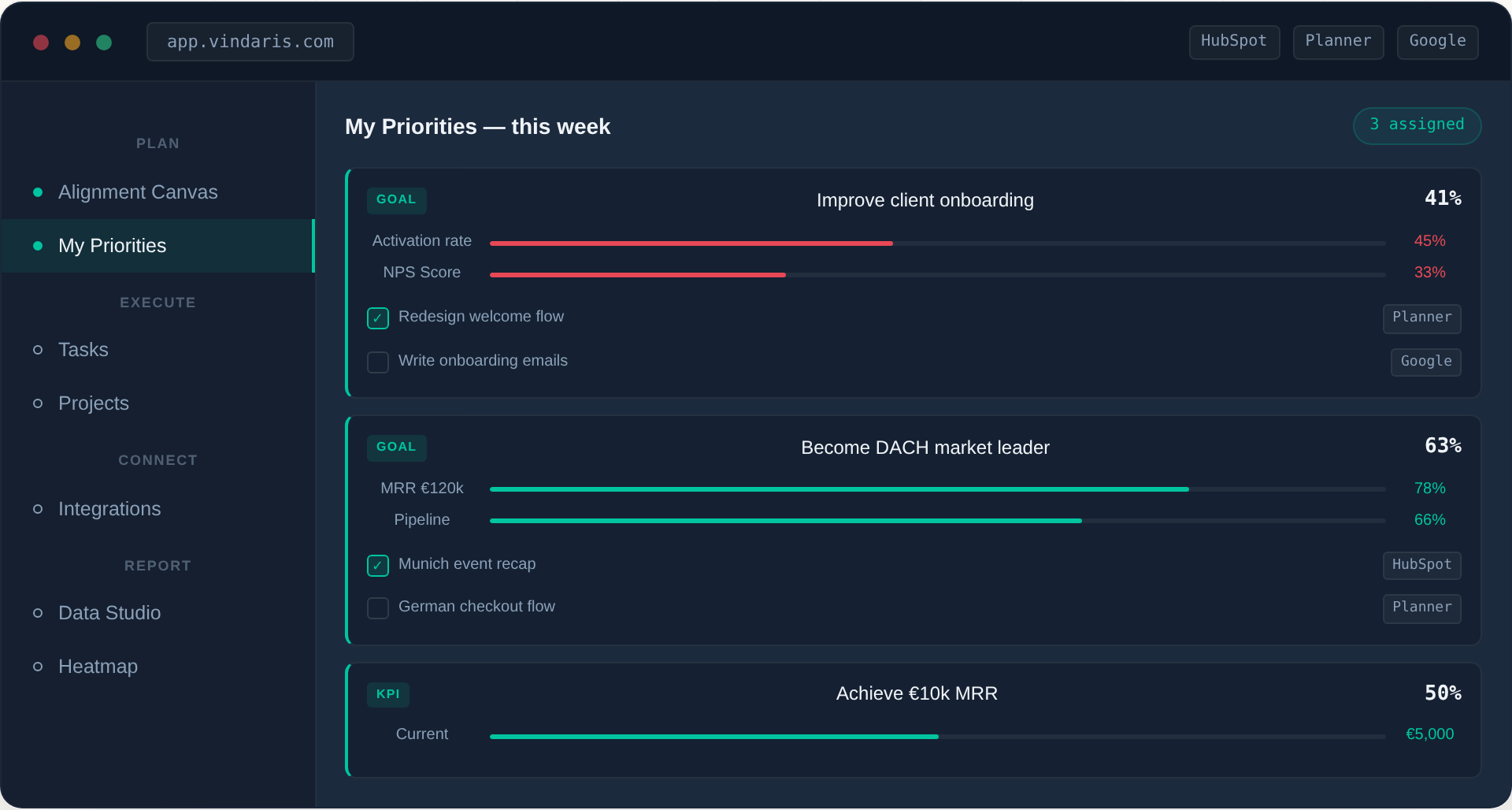
Task: Click Planner tag on German checkout flow
Action: 1421,608
